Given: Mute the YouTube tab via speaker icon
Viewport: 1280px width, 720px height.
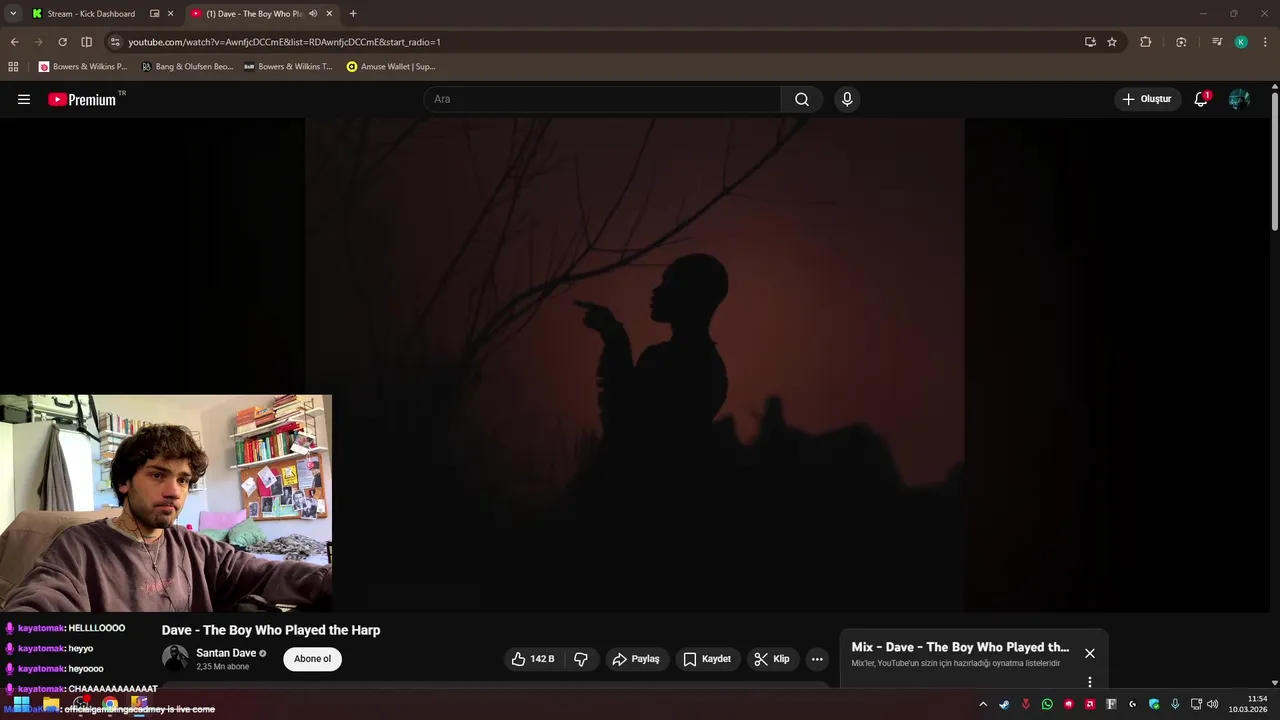Looking at the screenshot, I should click(x=313, y=14).
